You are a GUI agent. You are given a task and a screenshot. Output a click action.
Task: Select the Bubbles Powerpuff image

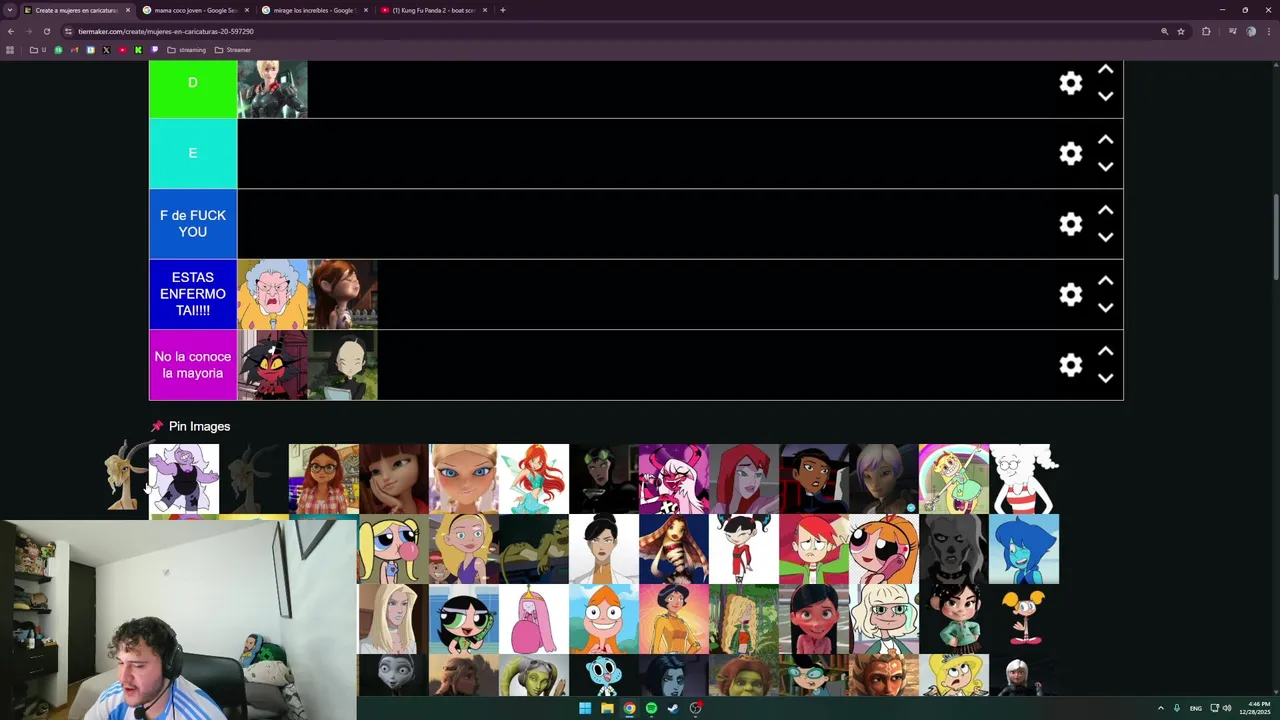394,549
